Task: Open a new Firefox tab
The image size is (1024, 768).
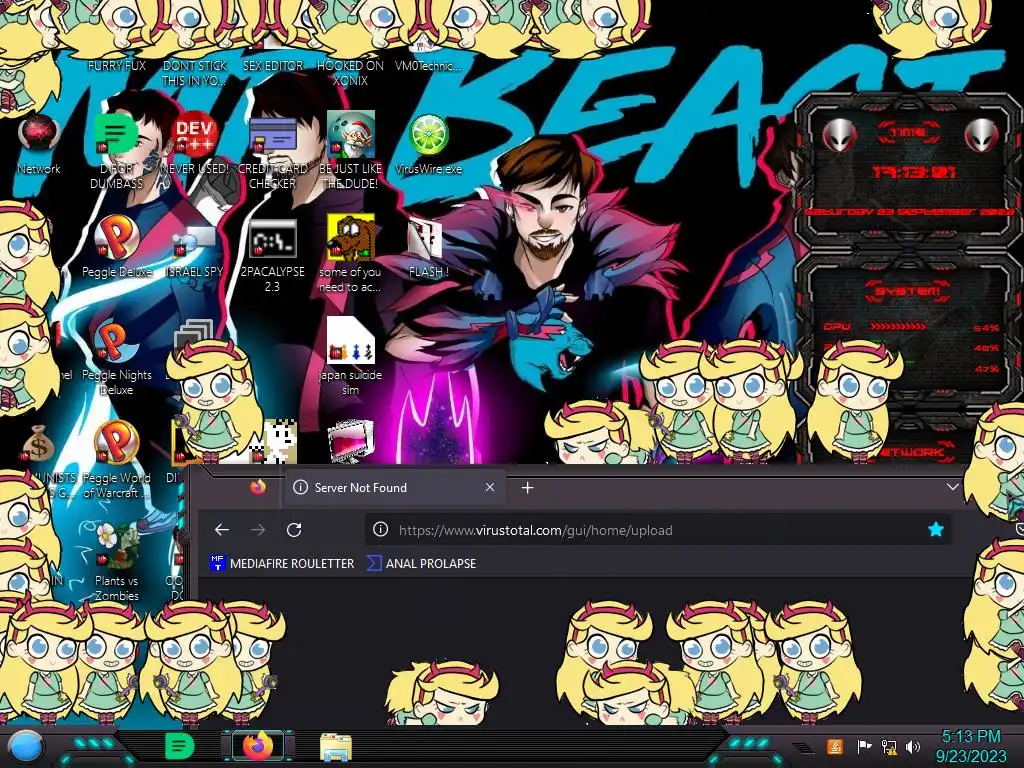Action: (528, 487)
